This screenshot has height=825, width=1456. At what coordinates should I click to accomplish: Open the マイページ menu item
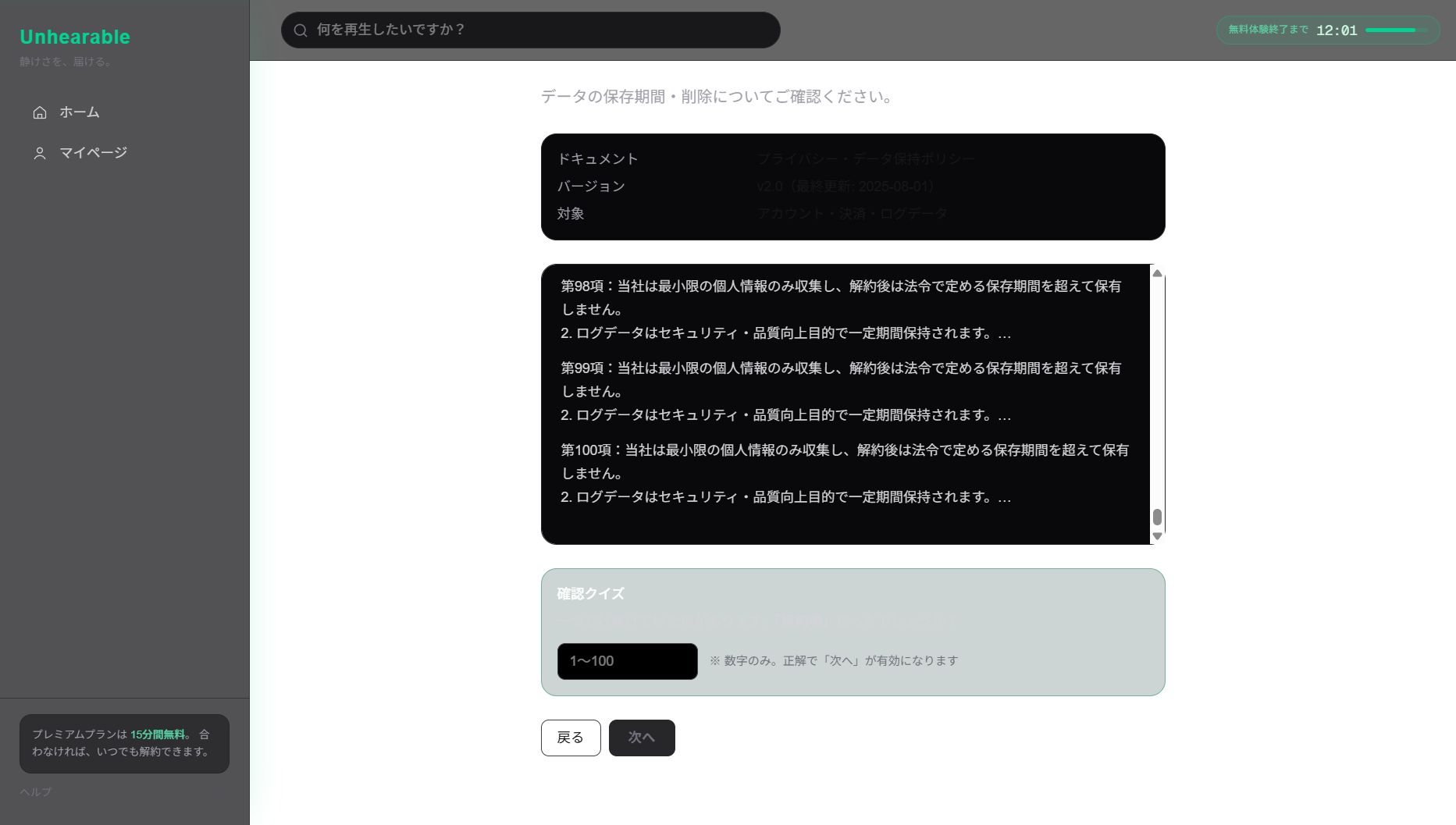tap(94, 152)
